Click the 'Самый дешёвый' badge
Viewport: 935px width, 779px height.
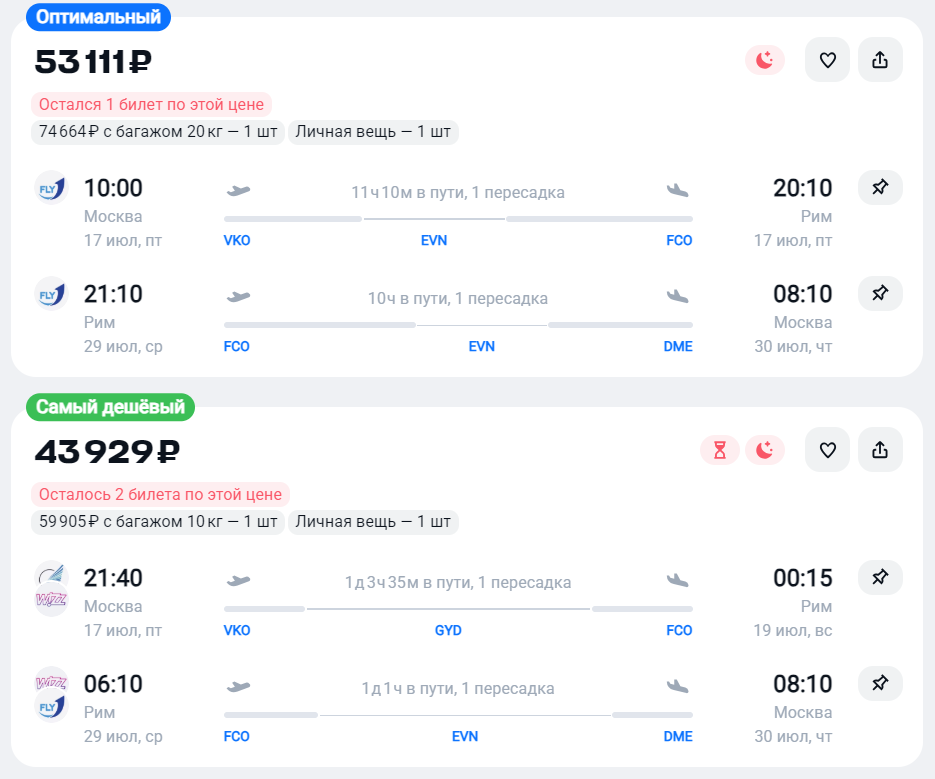[x=111, y=407]
